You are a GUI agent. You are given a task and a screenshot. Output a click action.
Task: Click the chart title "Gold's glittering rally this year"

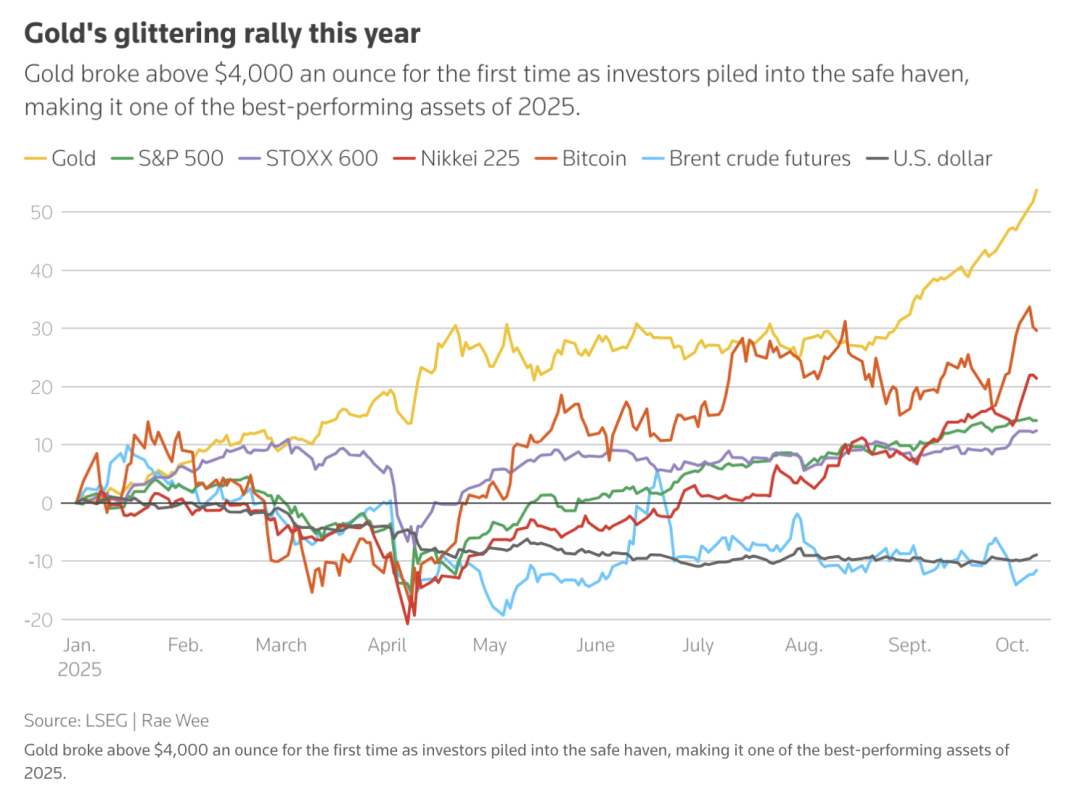(222, 34)
